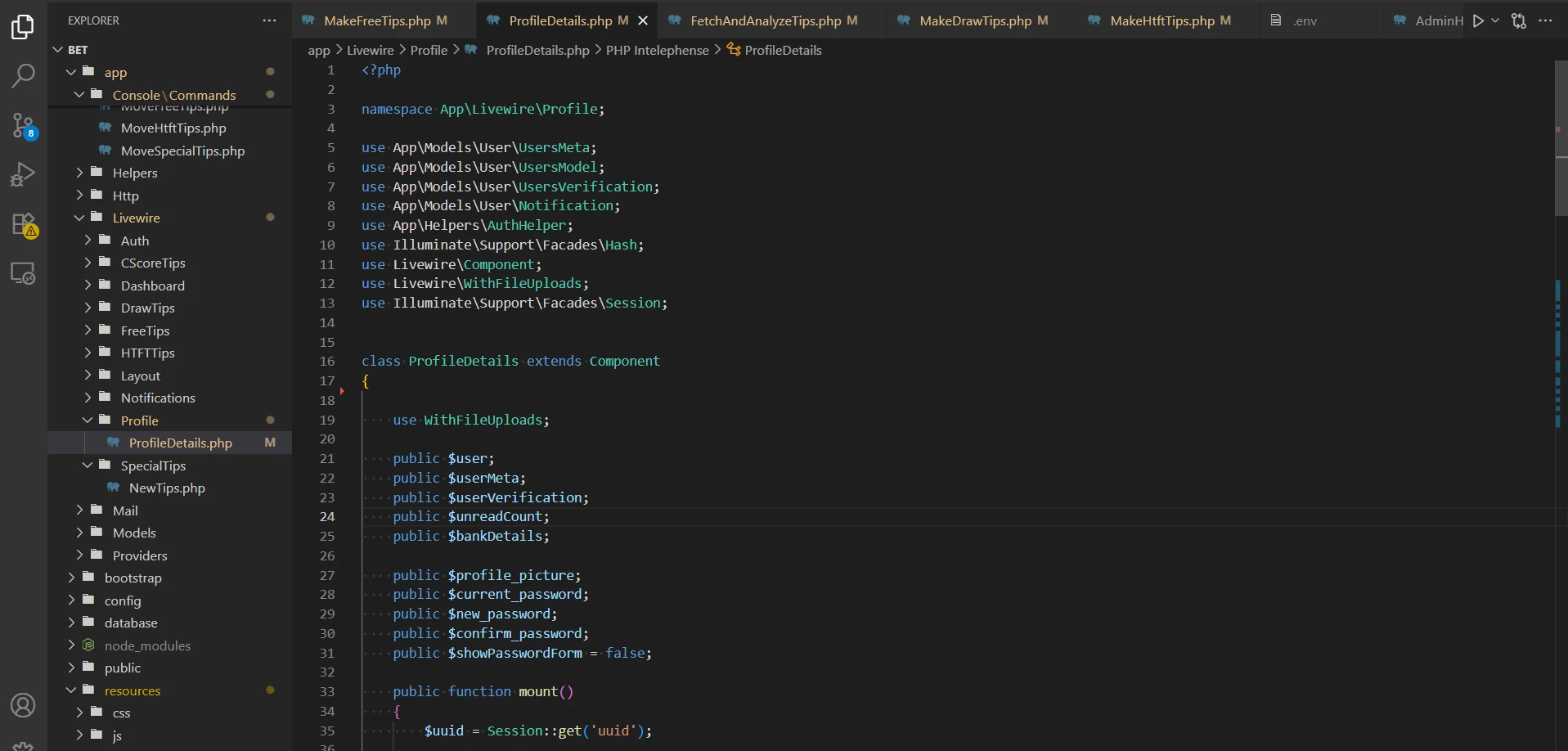Screen dimensions: 1568x751
Task: Open the run options dropdown arrow
Action: [1495, 21]
